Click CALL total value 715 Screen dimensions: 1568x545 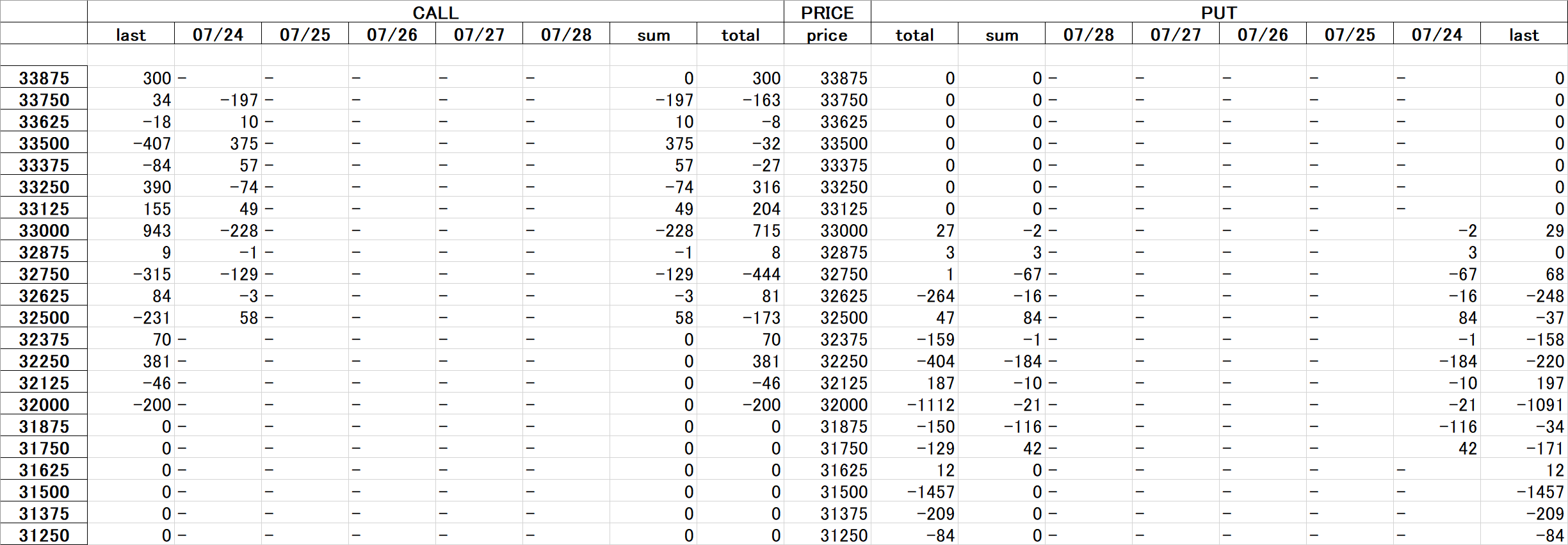click(766, 230)
